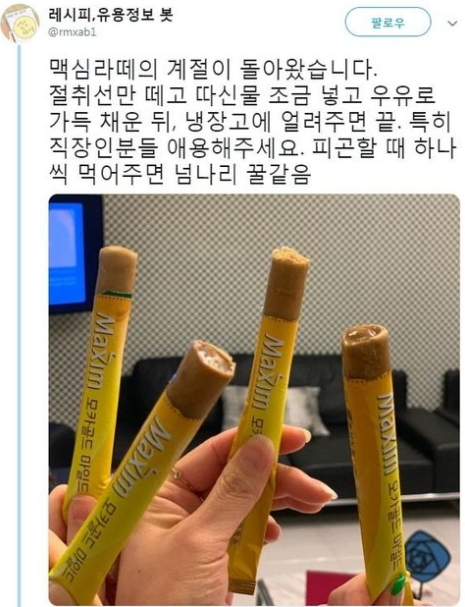Viewport: 465px width, 607px height.
Task: Open the @rmxab1 handle link
Action: tap(72, 33)
